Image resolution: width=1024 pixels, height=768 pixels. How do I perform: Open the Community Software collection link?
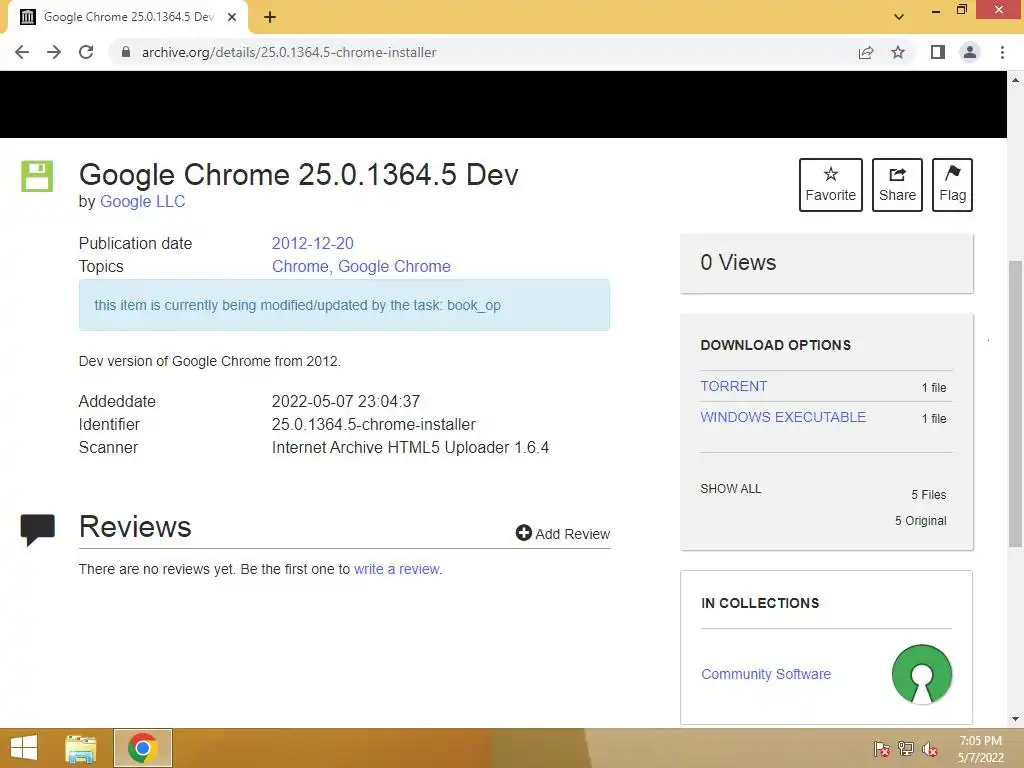click(x=766, y=674)
